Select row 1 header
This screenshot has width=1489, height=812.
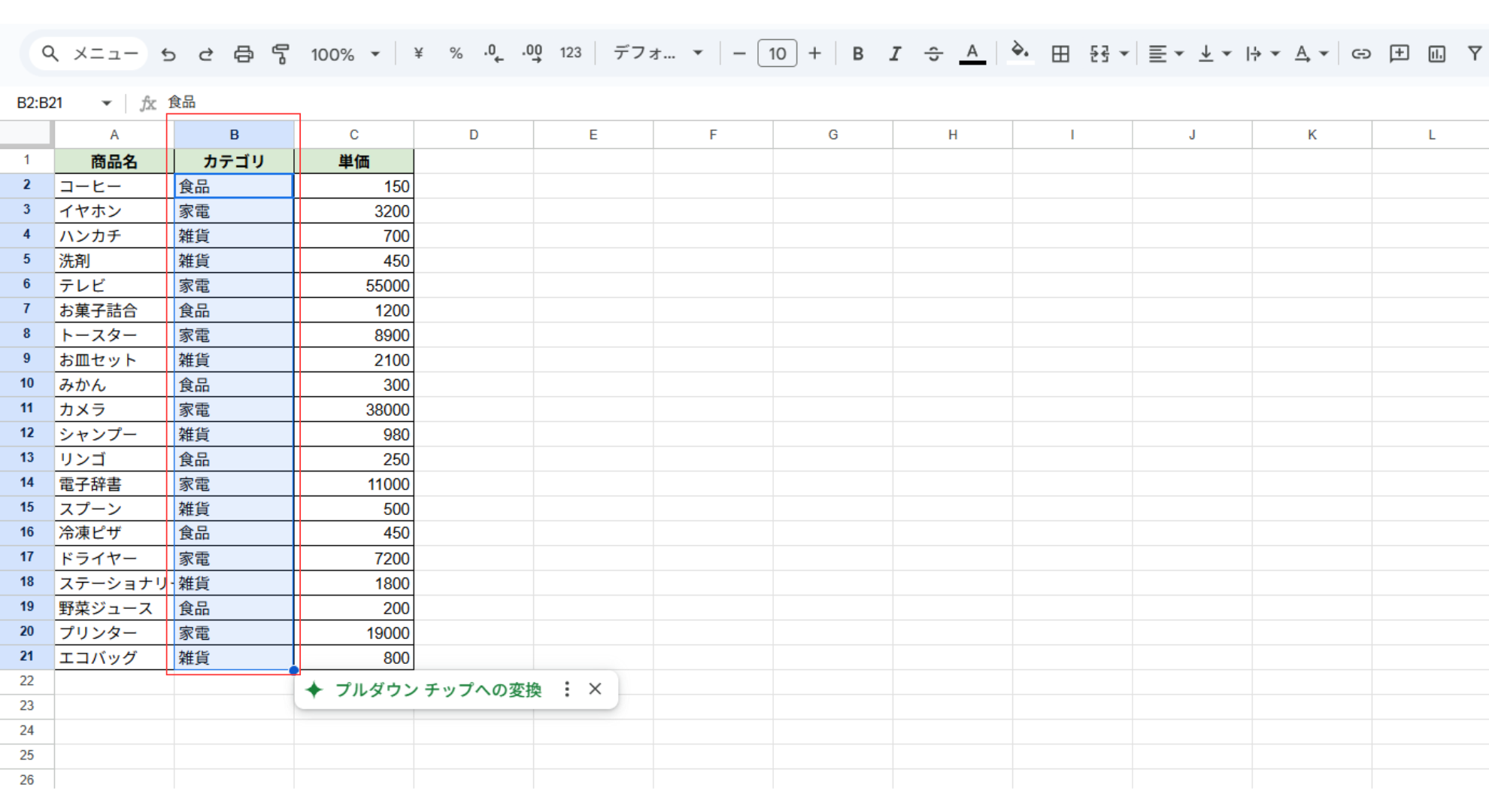coord(27,160)
